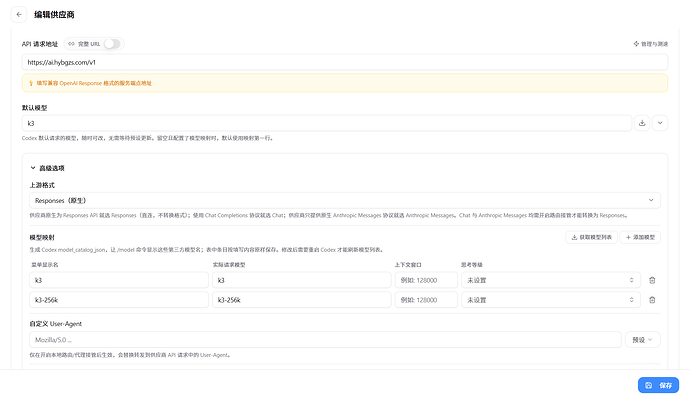This screenshot has width=690, height=400.
Task: Click the 添加模型 button
Action: [x=640, y=237]
